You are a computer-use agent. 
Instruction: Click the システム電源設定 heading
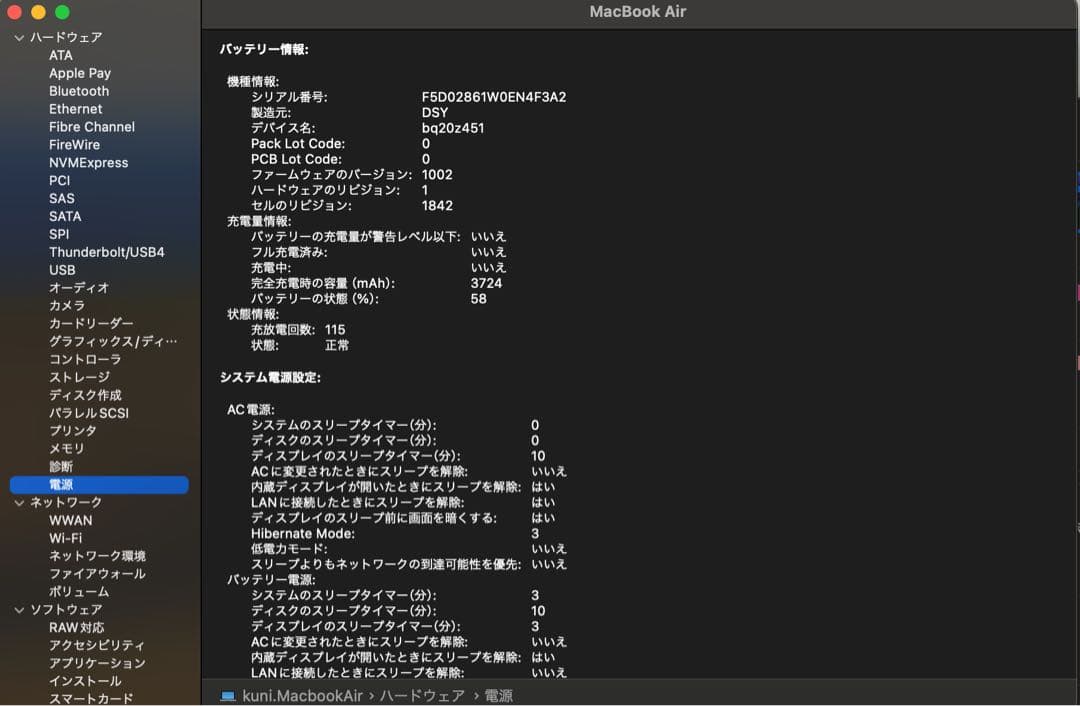click(270, 377)
